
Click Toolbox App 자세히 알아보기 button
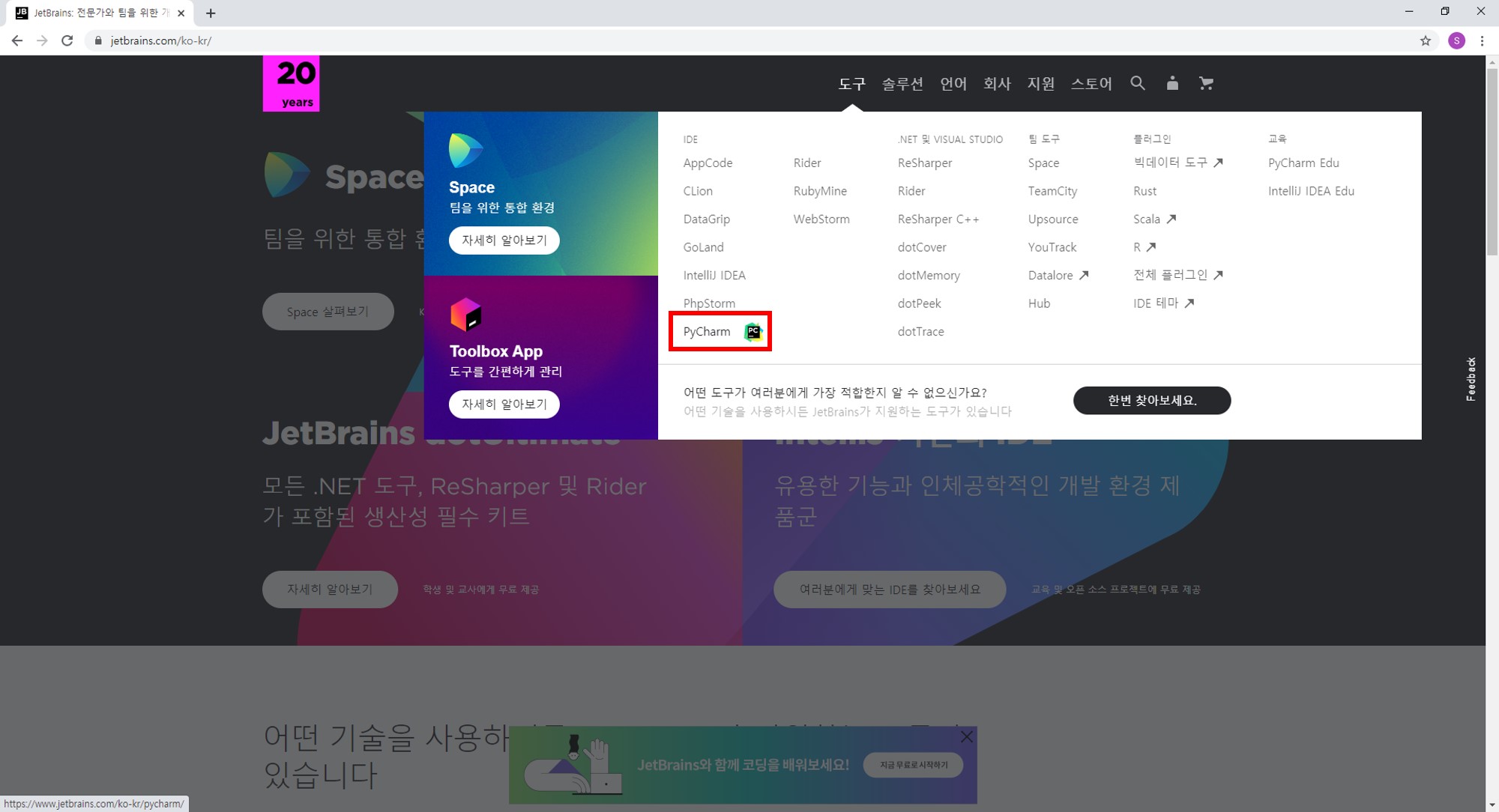coord(504,405)
